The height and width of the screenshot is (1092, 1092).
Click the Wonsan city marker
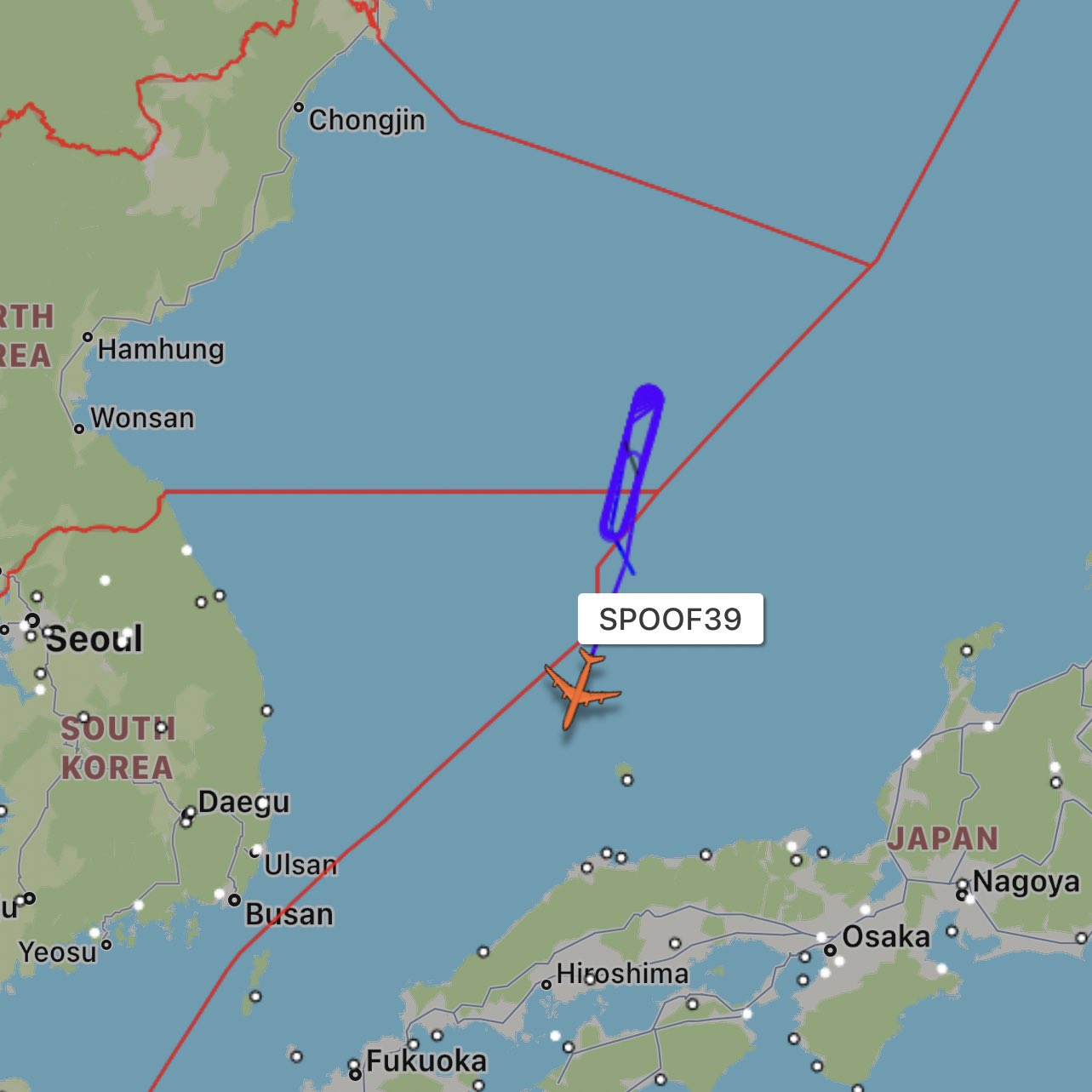79,428
